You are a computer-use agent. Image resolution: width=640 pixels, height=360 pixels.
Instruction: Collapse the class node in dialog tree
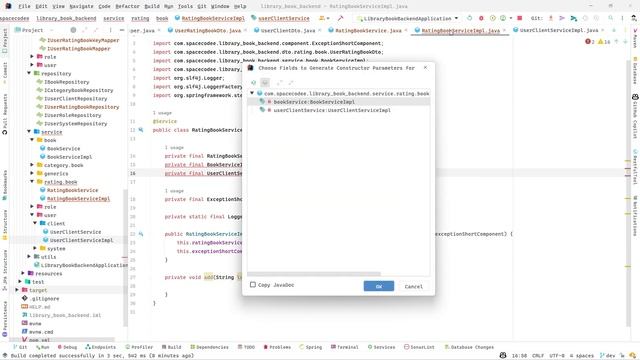pos(252,93)
